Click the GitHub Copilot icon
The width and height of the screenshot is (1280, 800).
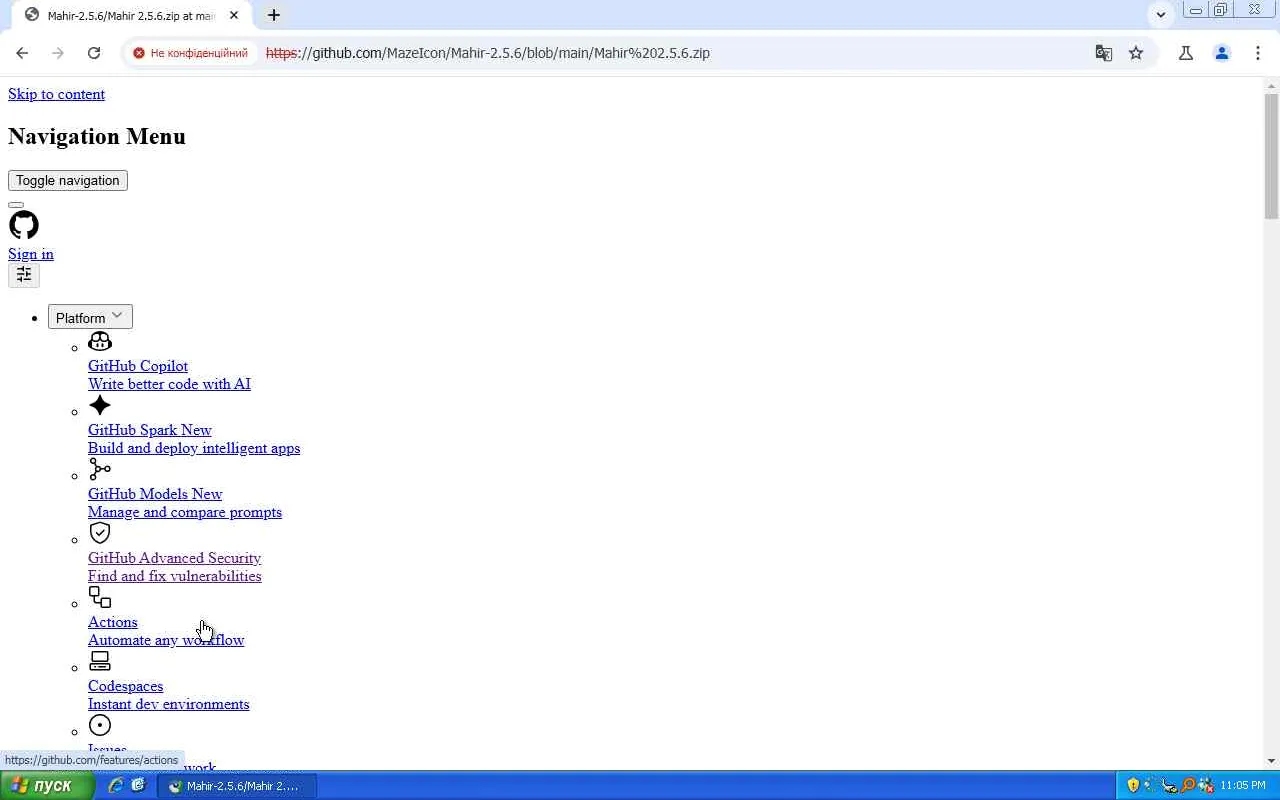point(100,342)
